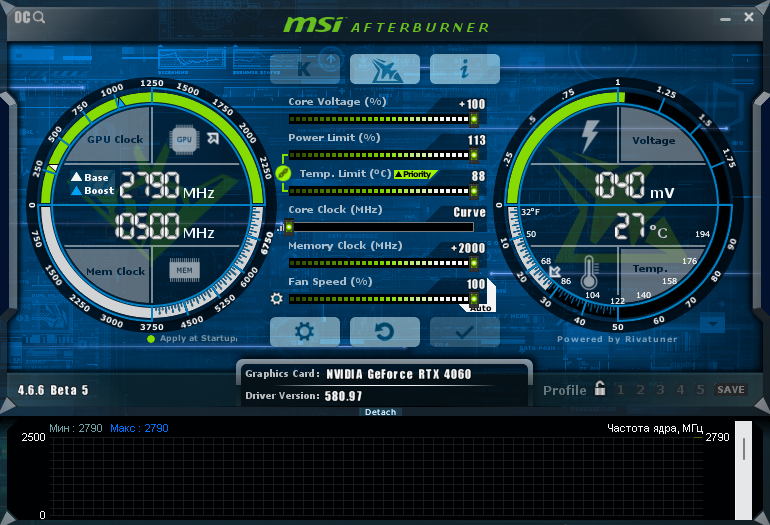Screen dimensions: 770x525
Task: Select profile slot 5
Action: coord(700,390)
